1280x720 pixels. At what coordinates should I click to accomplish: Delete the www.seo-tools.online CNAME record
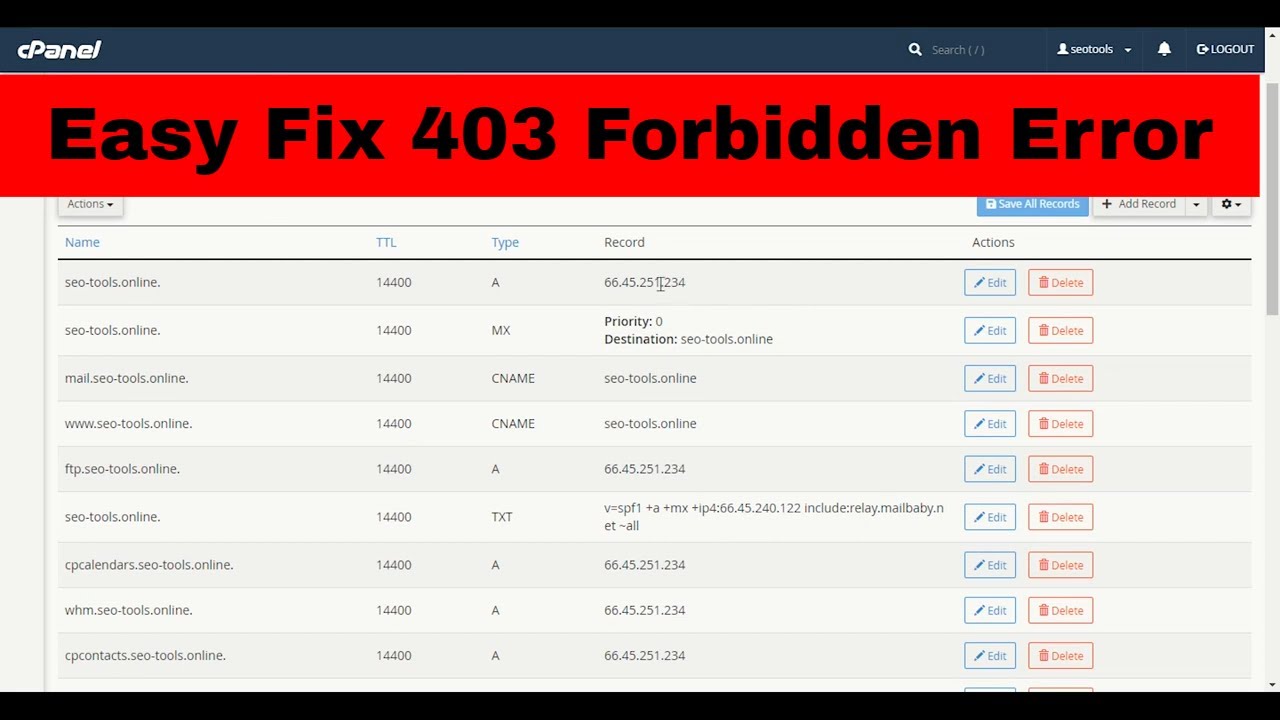click(1060, 424)
